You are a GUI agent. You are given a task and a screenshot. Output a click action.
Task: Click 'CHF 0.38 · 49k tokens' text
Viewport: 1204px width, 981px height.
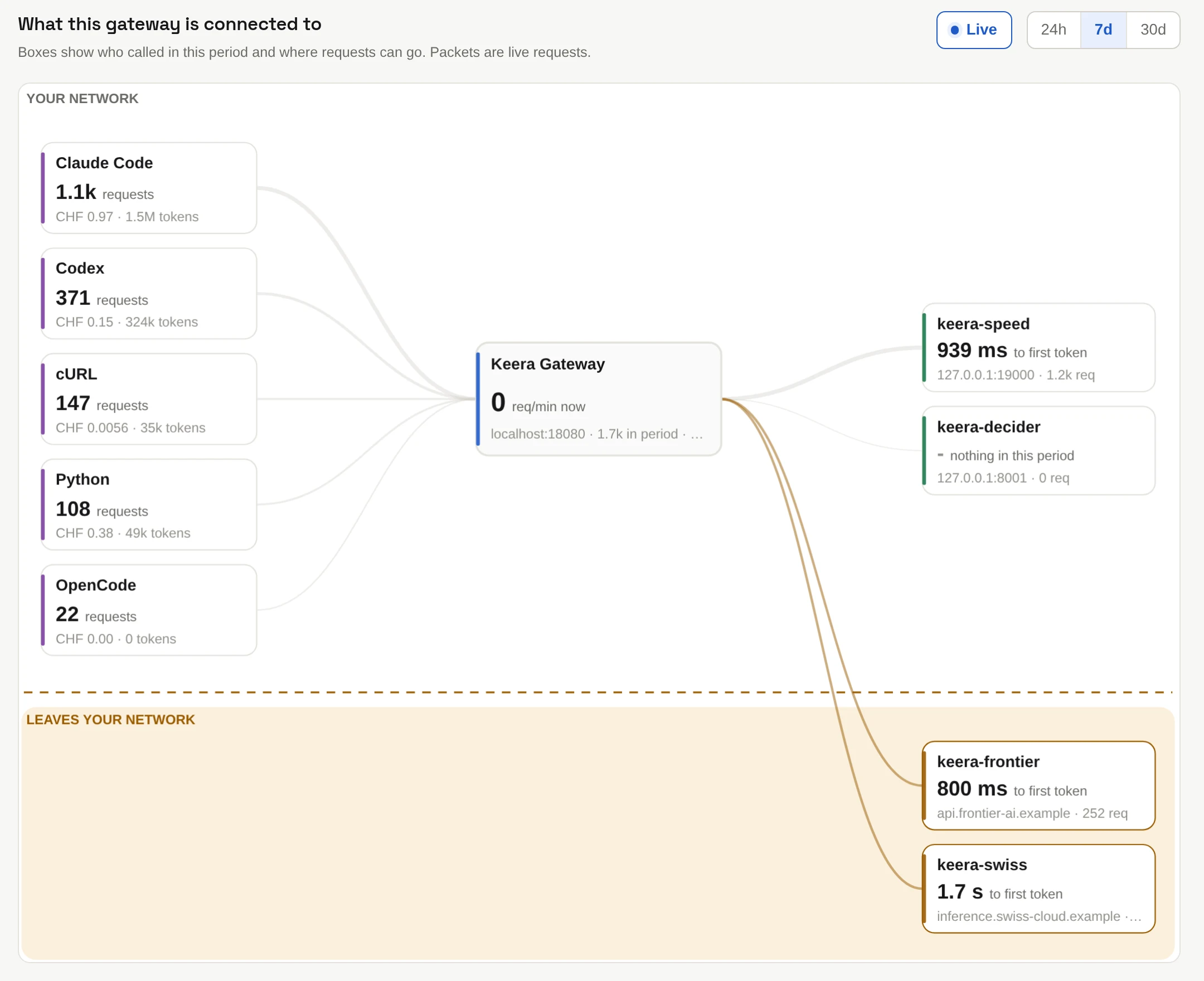click(123, 533)
